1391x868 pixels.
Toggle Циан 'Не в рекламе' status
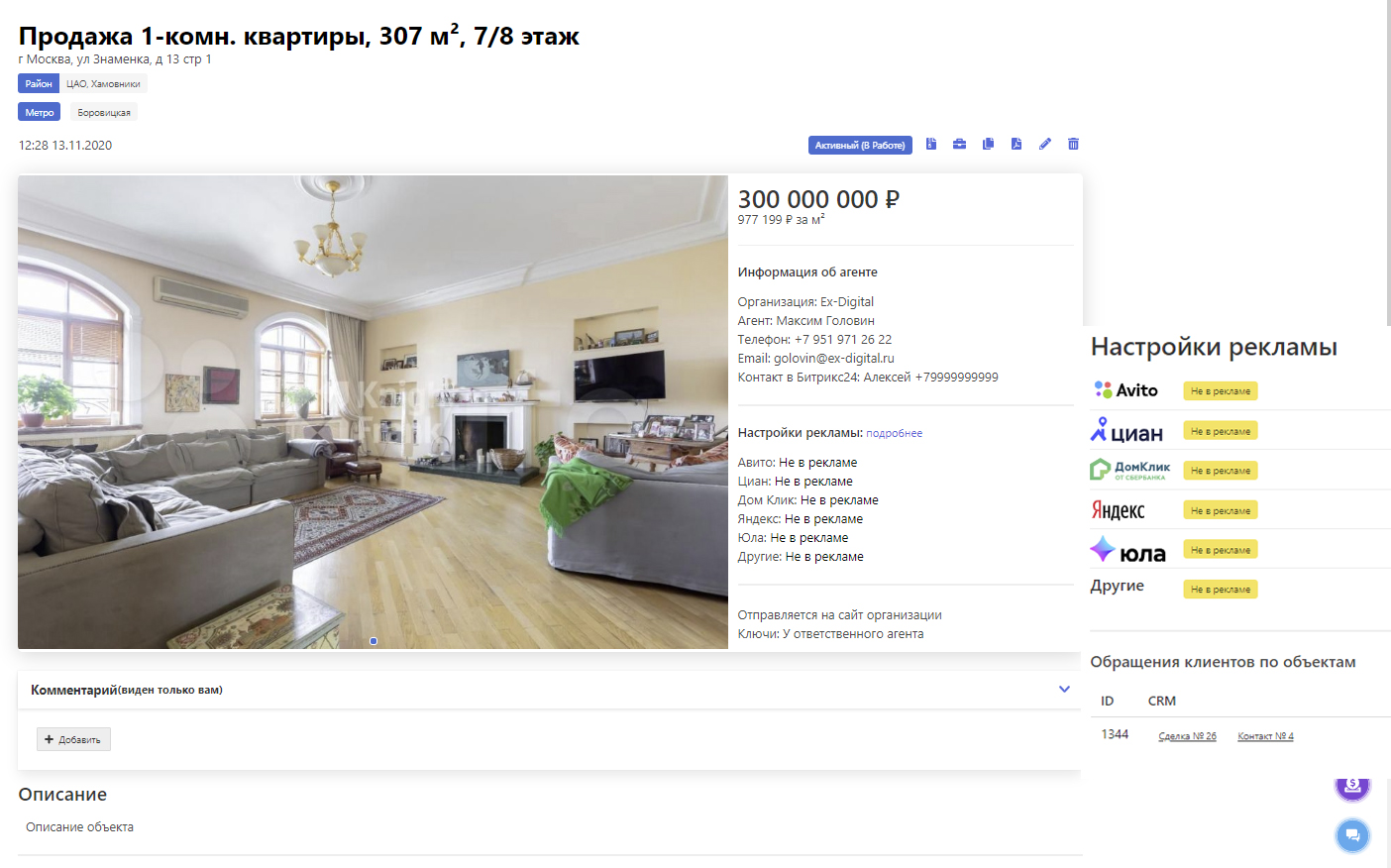pyautogui.click(x=1221, y=431)
